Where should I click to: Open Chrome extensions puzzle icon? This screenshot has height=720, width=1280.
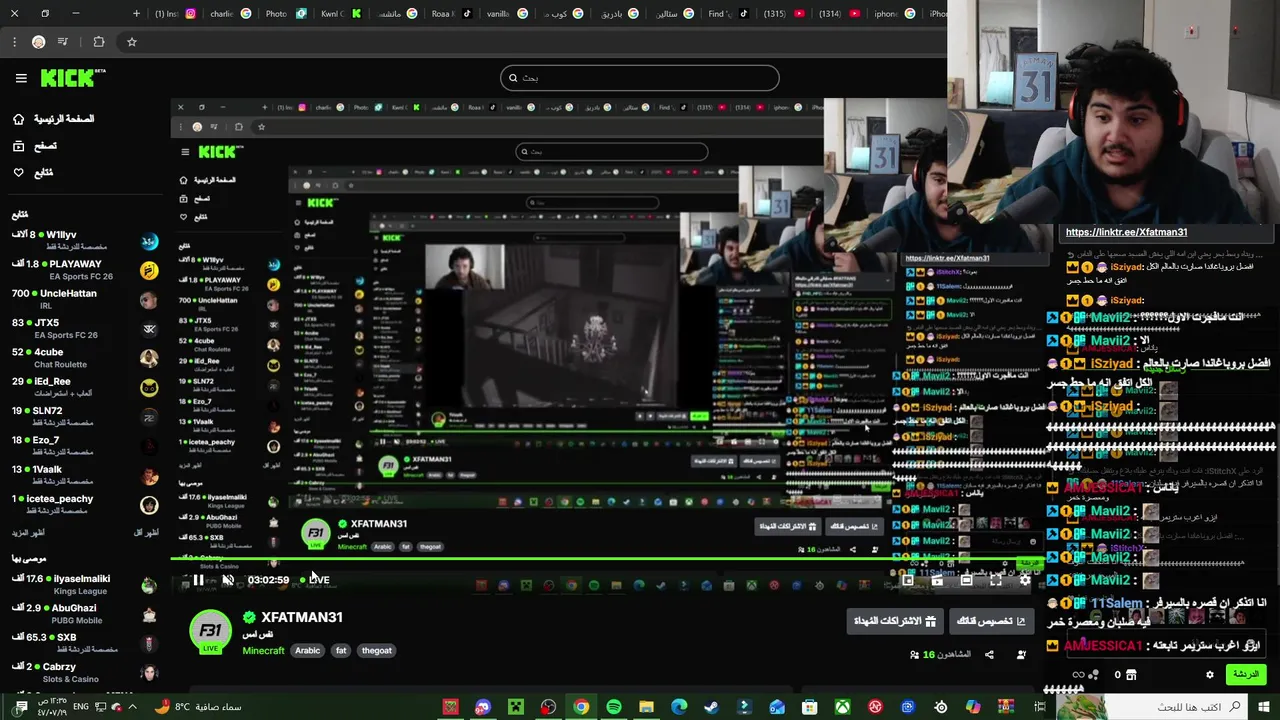98,42
